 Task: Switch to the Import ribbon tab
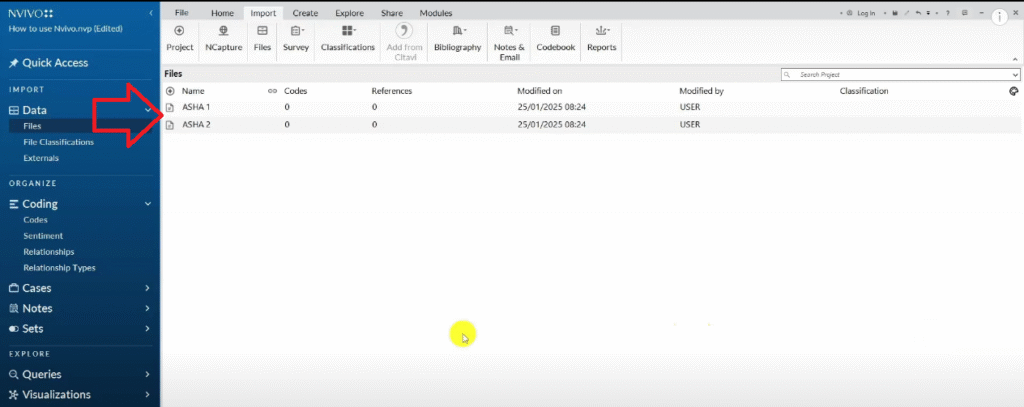coord(263,13)
